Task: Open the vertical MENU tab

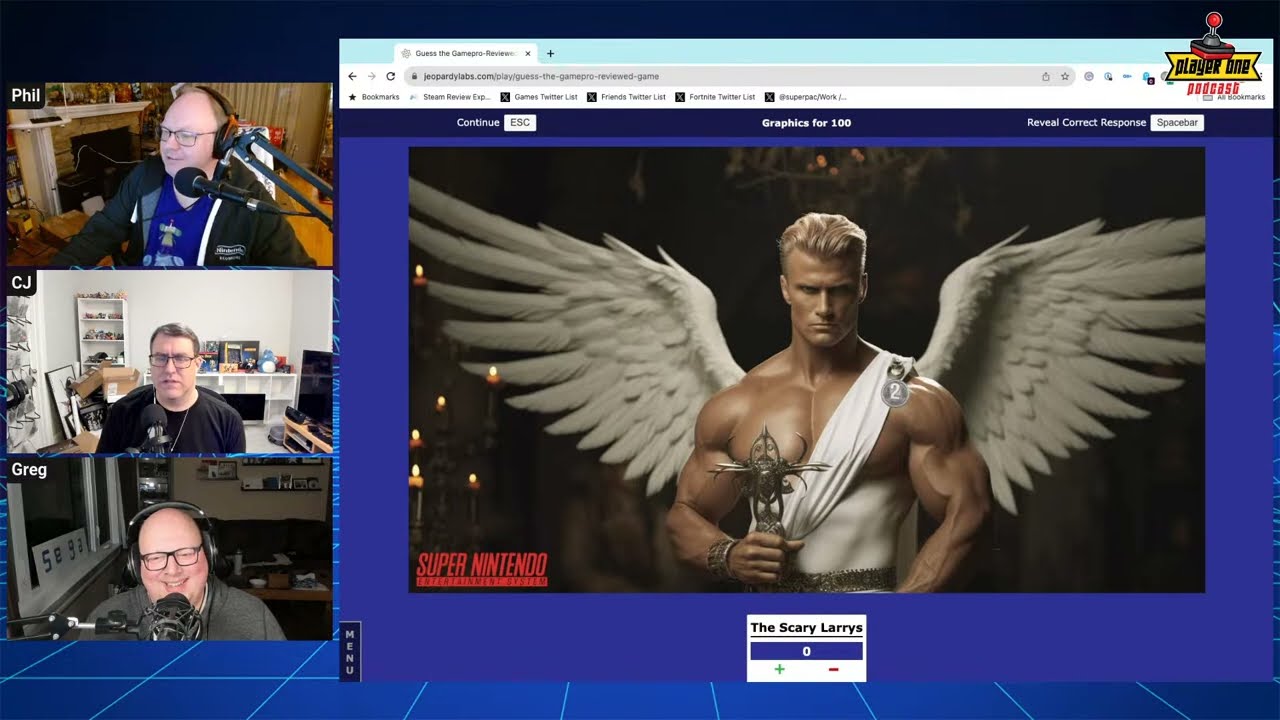Action: pos(350,651)
